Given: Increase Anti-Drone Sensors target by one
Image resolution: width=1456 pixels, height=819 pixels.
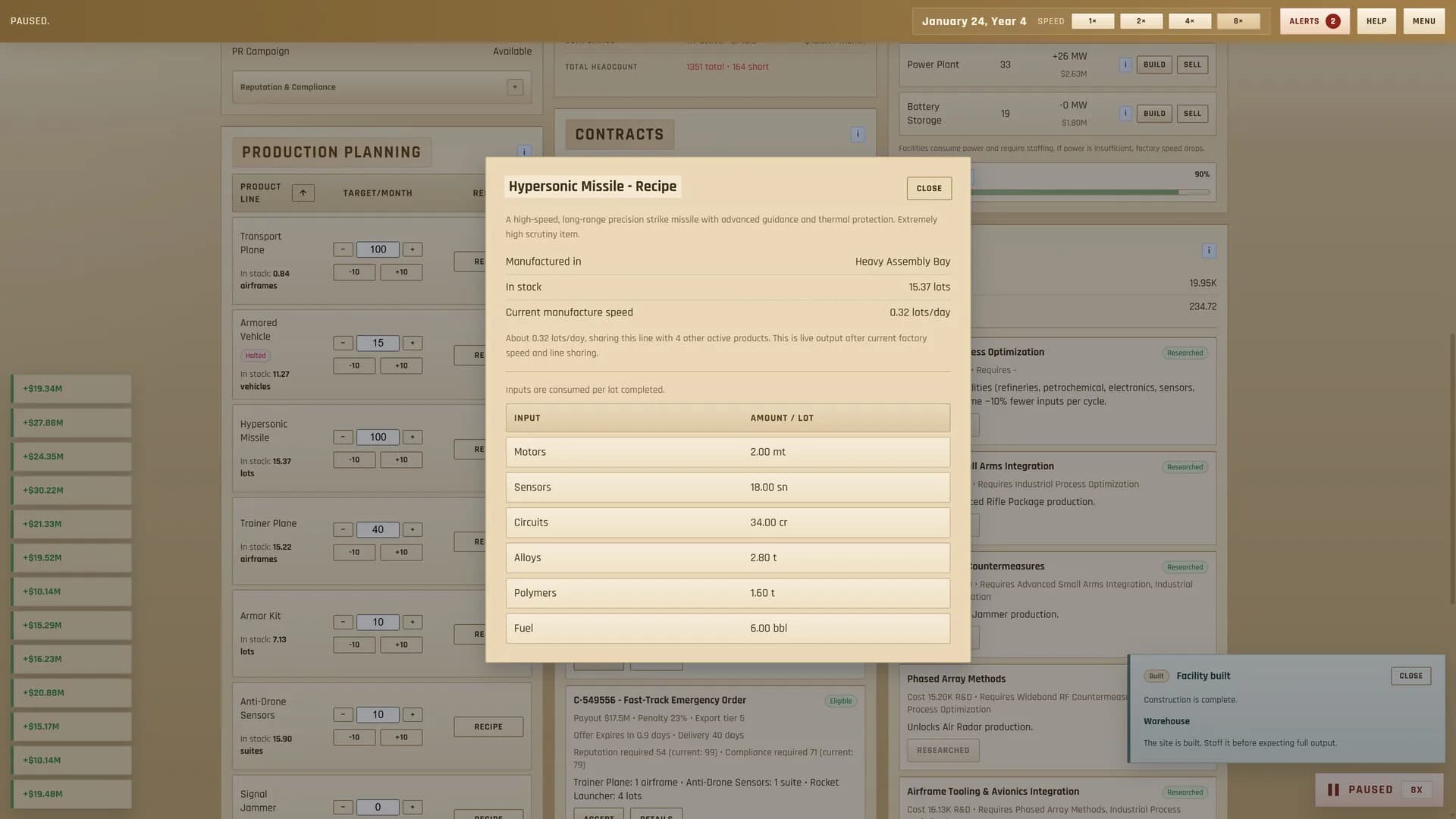Looking at the screenshot, I should pyautogui.click(x=413, y=714).
